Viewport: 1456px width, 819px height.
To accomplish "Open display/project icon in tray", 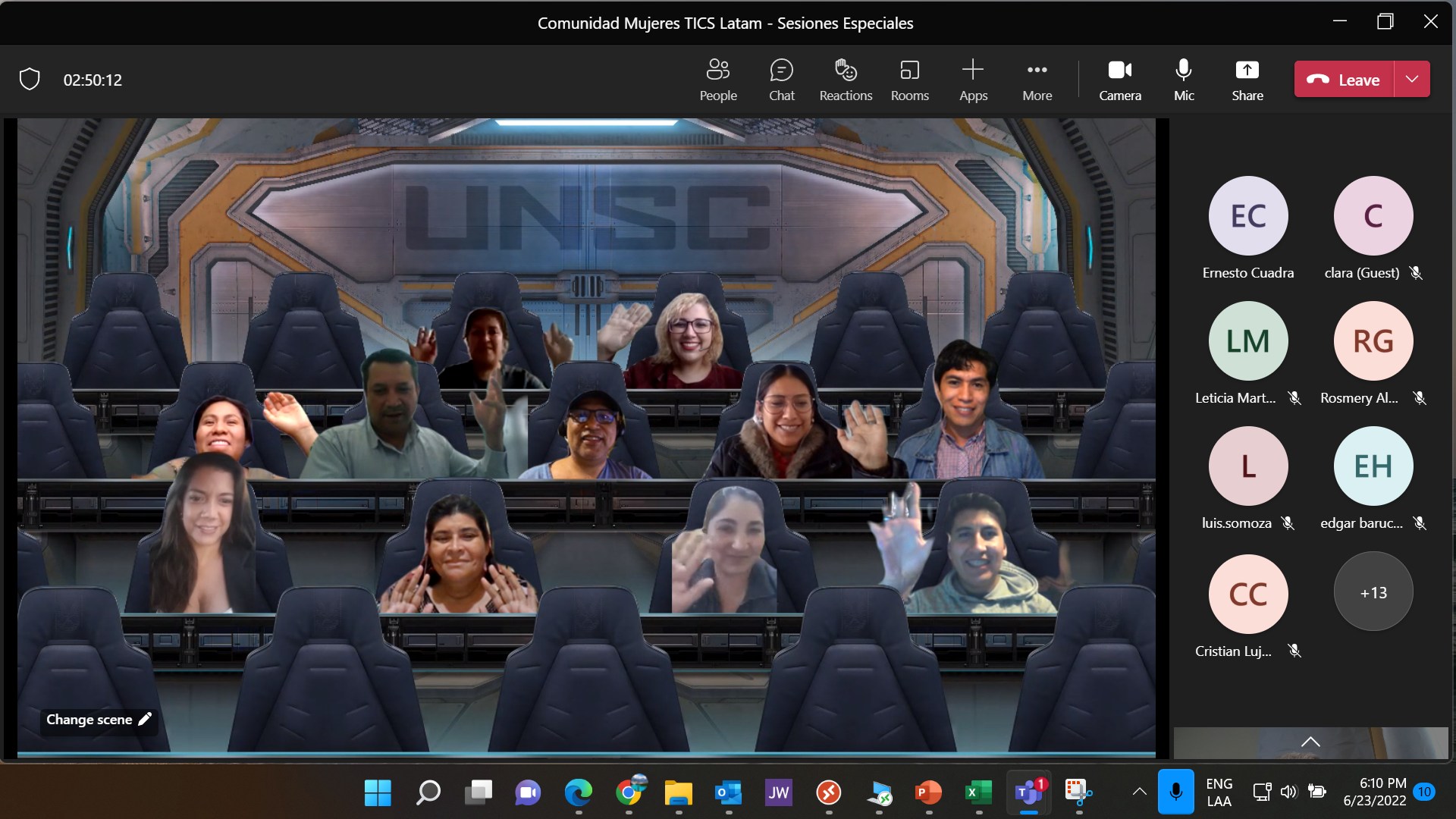I will (1262, 792).
